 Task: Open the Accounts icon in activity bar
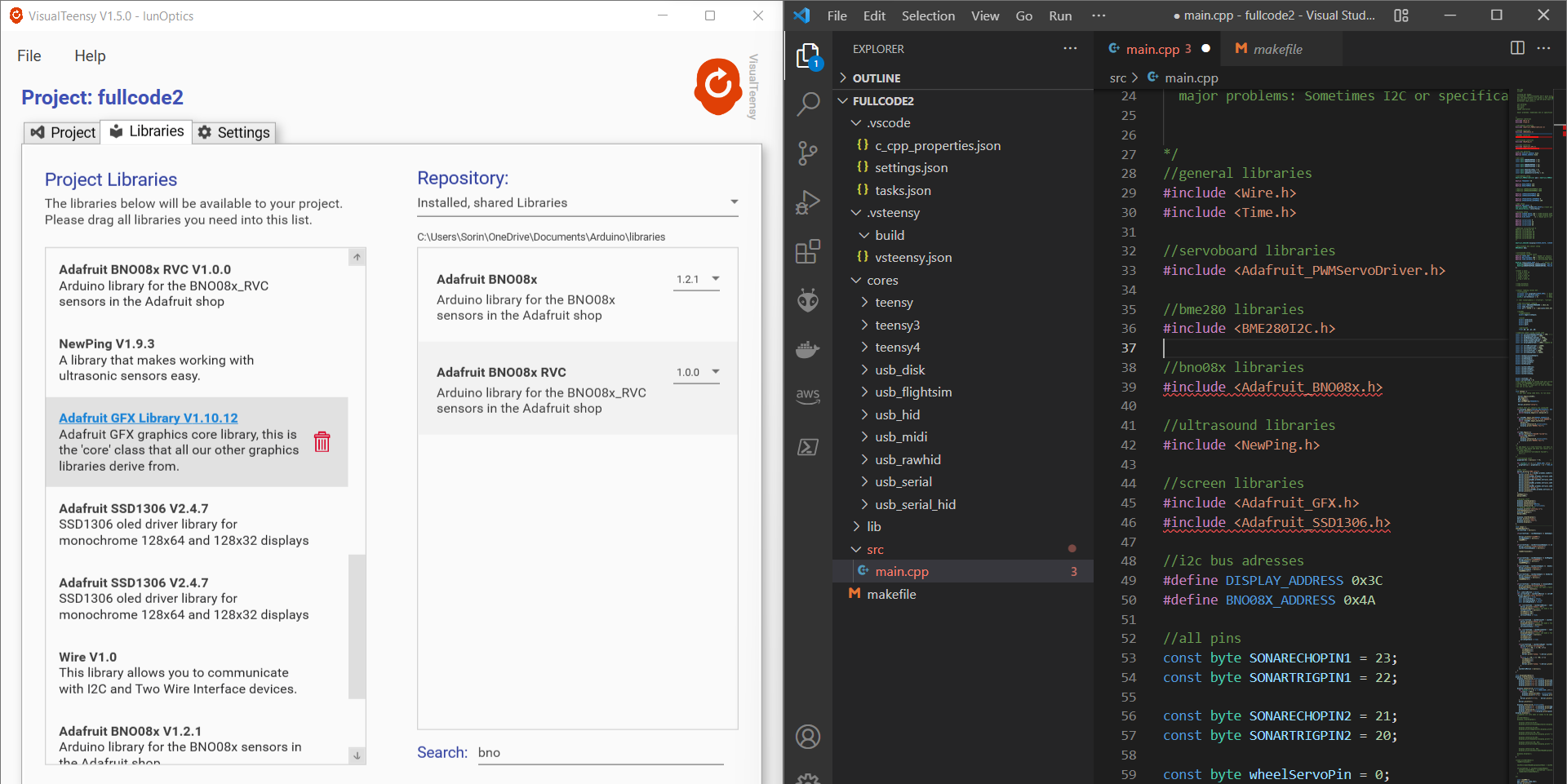click(808, 736)
